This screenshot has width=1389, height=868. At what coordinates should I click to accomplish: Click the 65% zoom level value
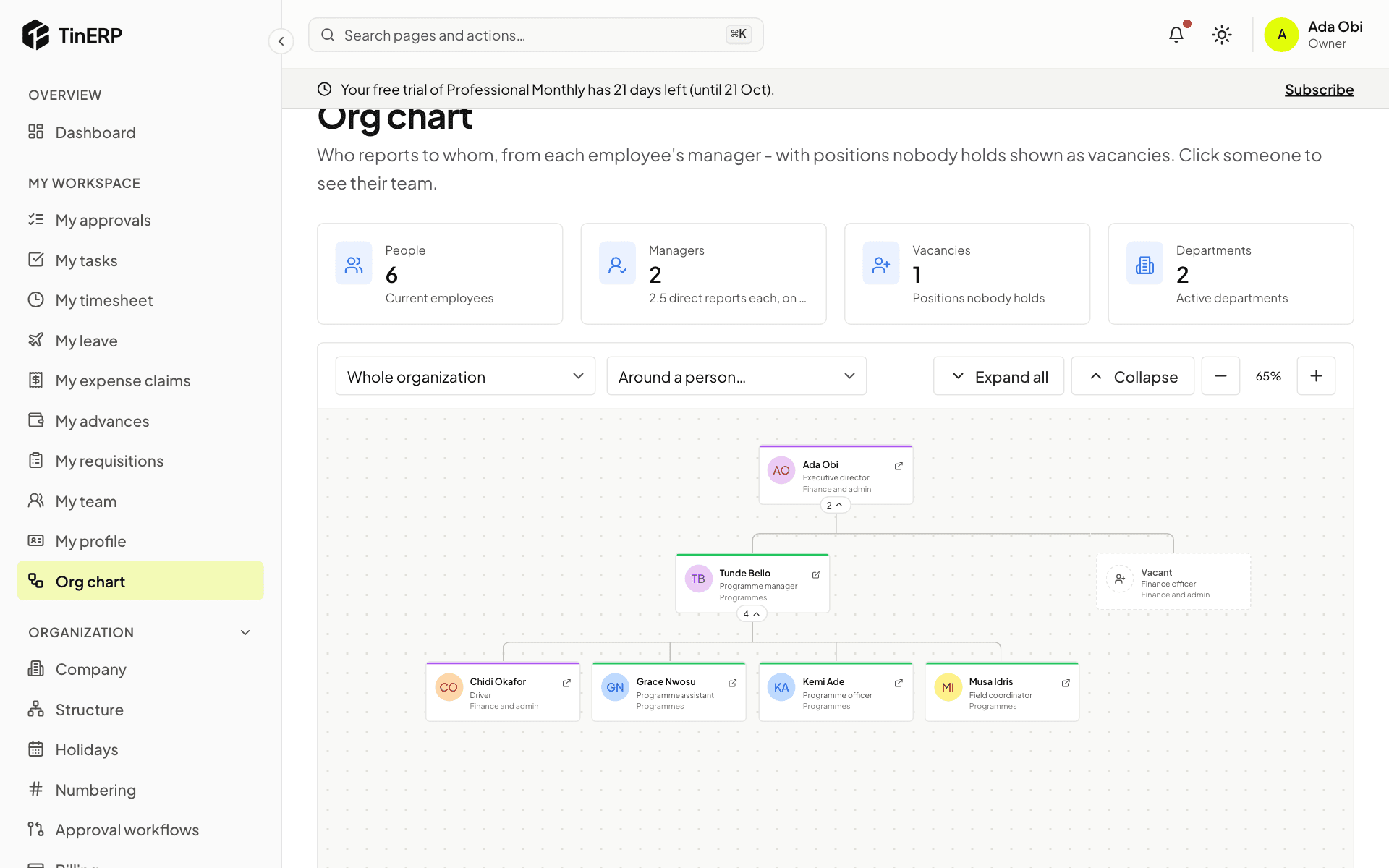pos(1268,376)
